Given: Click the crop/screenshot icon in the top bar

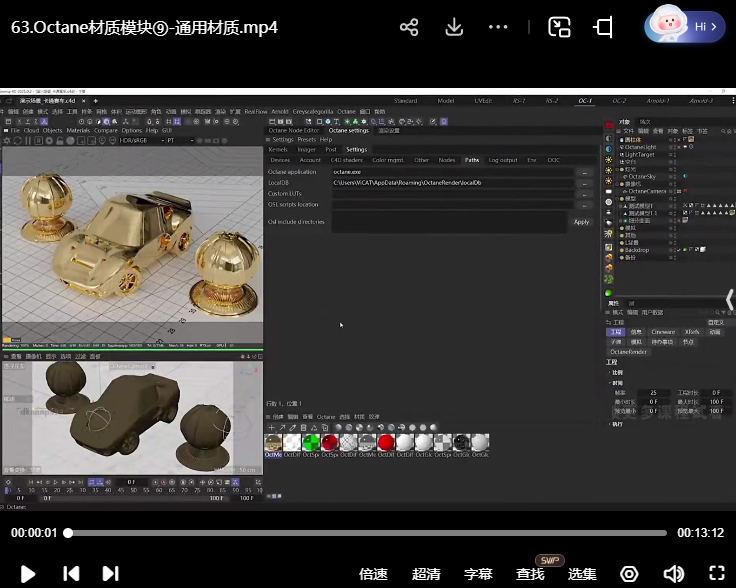Looking at the screenshot, I should (x=604, y=27).
